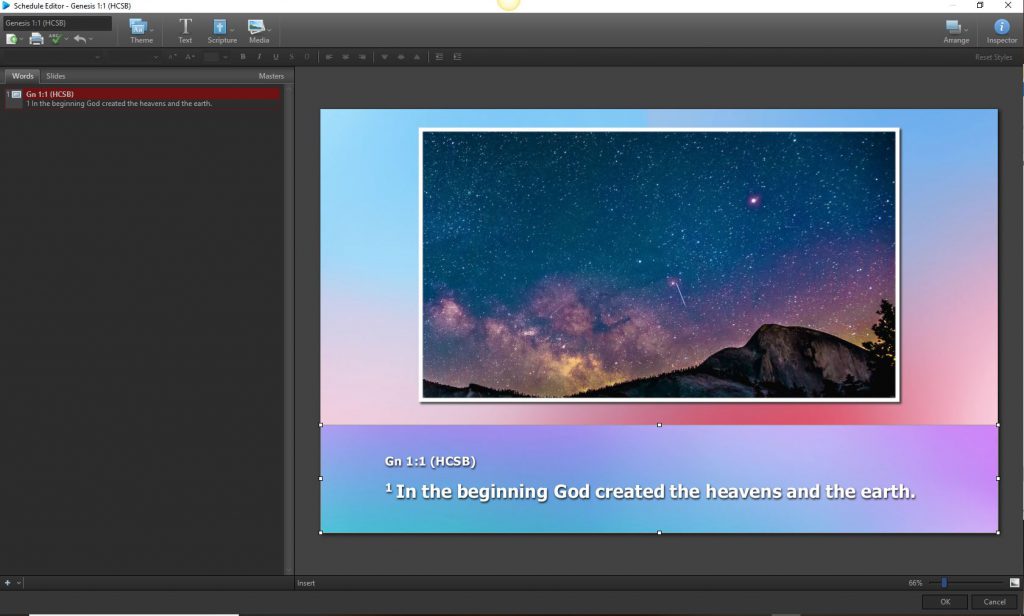This screenshot has height=616, width=1024.
Task: Select the Gn 1:1 (HCSB) slide row
Action: coord(142,99)
